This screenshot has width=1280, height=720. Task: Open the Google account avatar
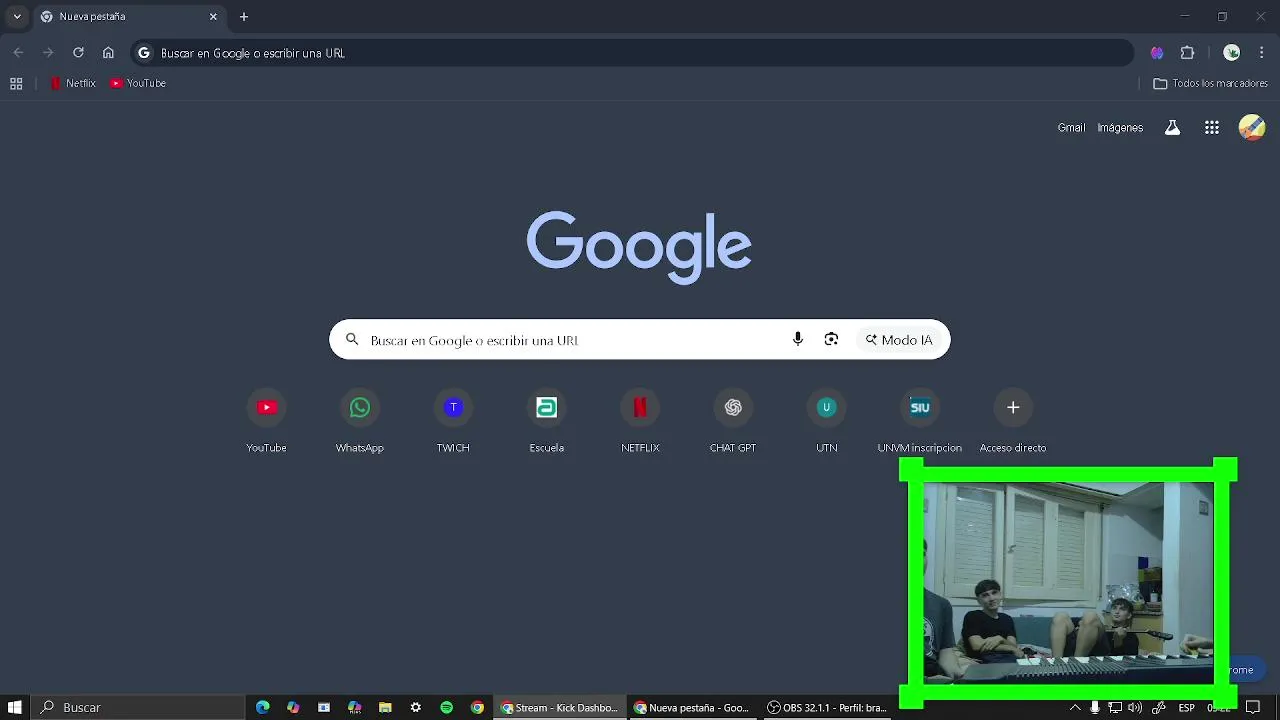point(1252,127)
